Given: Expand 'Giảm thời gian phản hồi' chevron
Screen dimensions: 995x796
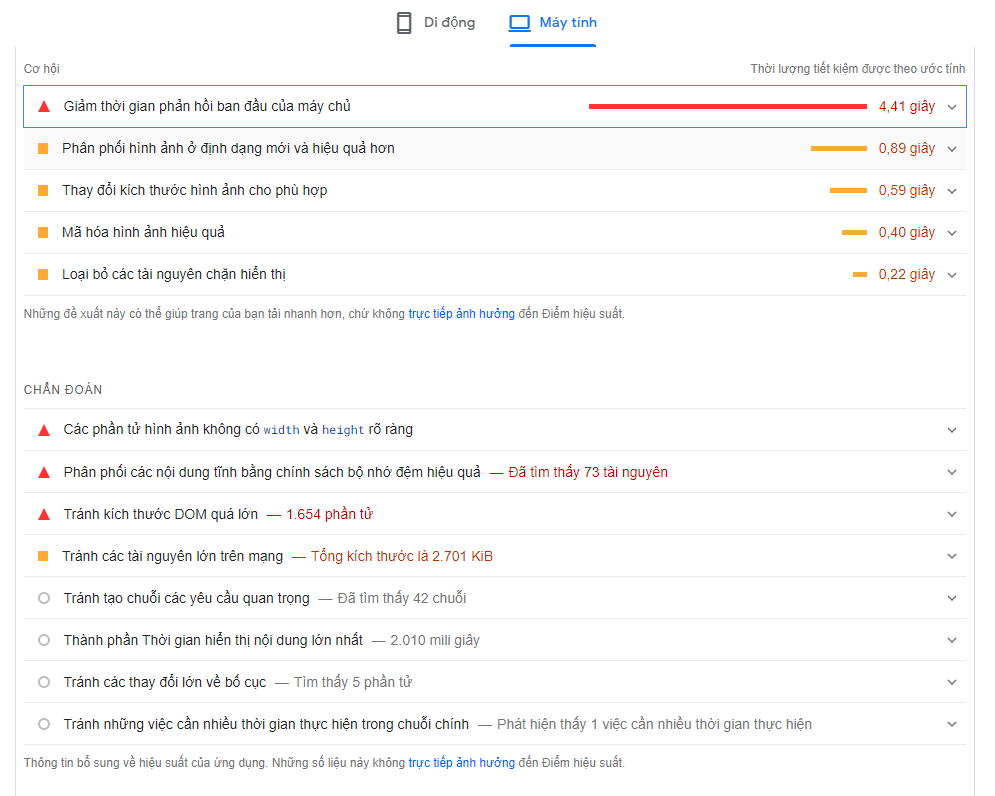Looking at the screenshot, I should pos(951,106).
